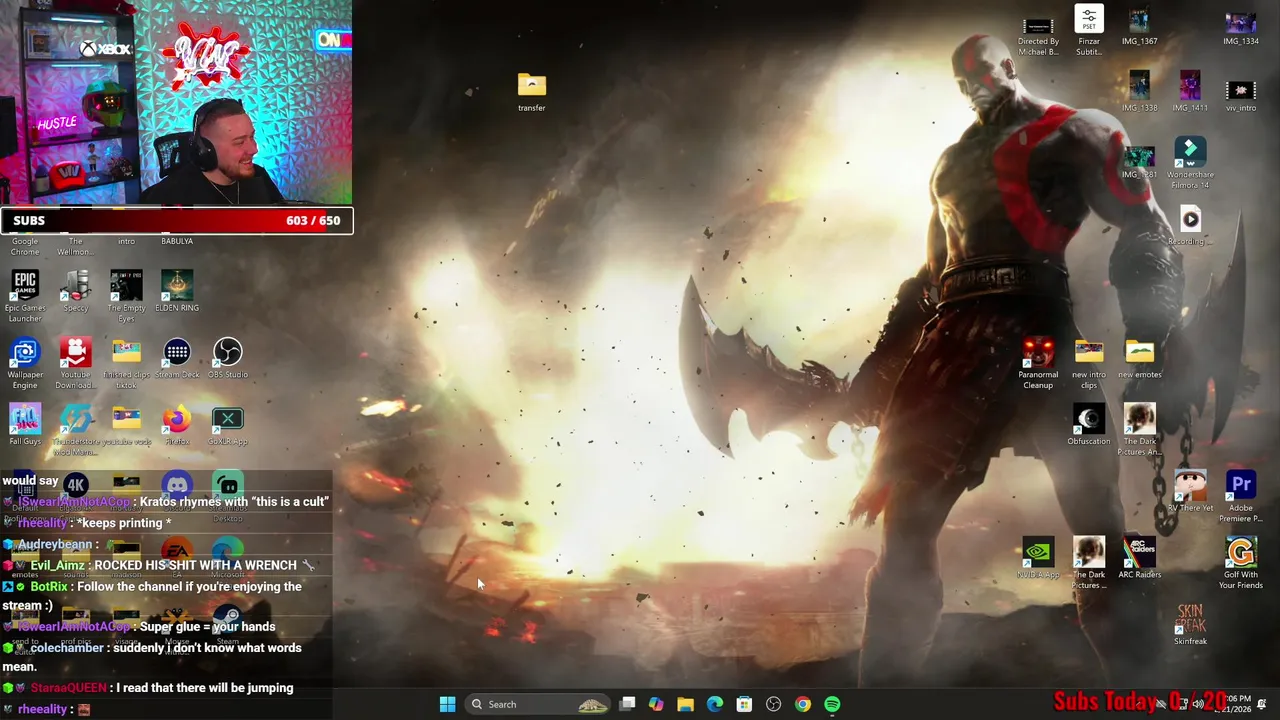Select the IMG_1411 video thumbnail
Viewport: 1280px width, 720px height.
(1190, 91)
